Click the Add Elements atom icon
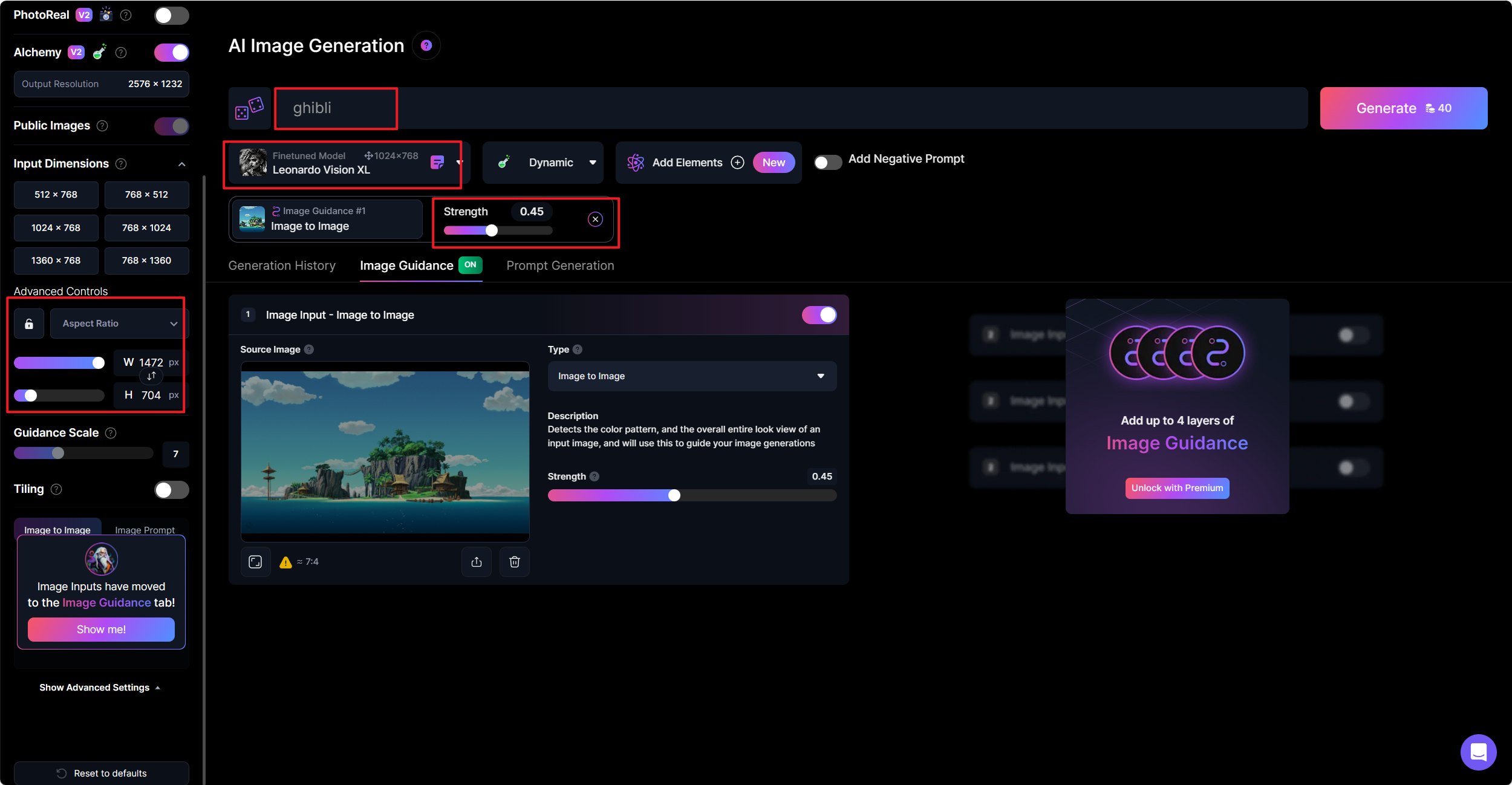Image resolution: width=1512 pixels, height=785 pixels. [636, 163]
